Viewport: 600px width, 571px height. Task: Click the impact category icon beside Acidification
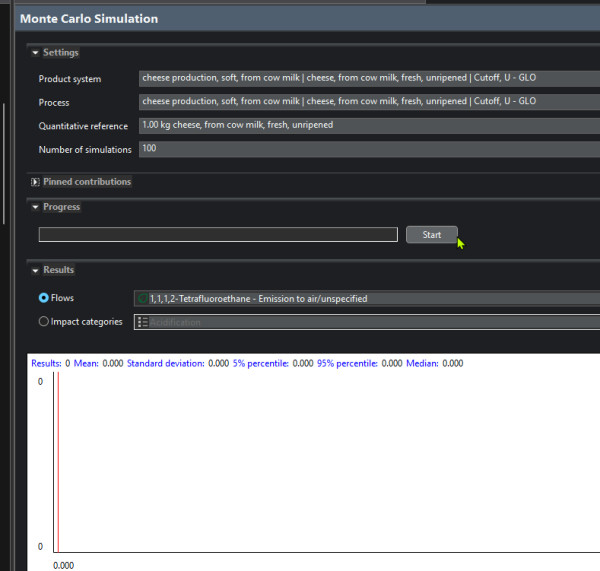coord(143,322)
